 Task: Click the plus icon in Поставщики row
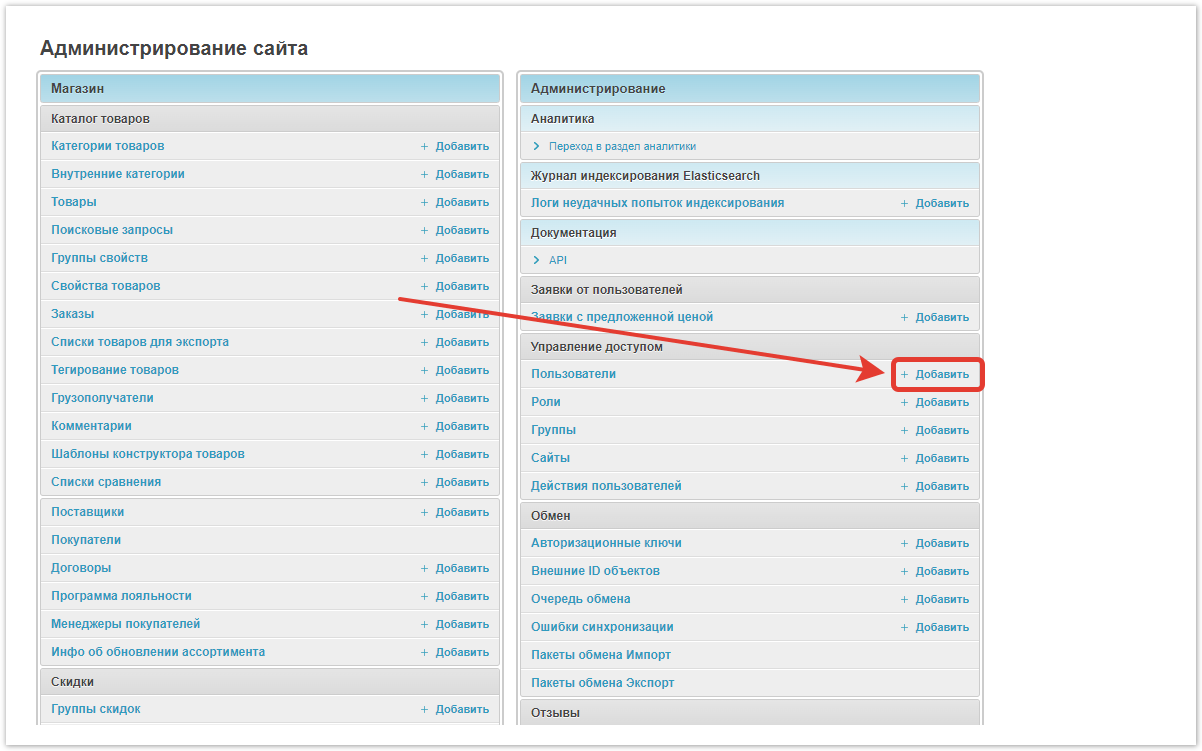coord(425,513)
